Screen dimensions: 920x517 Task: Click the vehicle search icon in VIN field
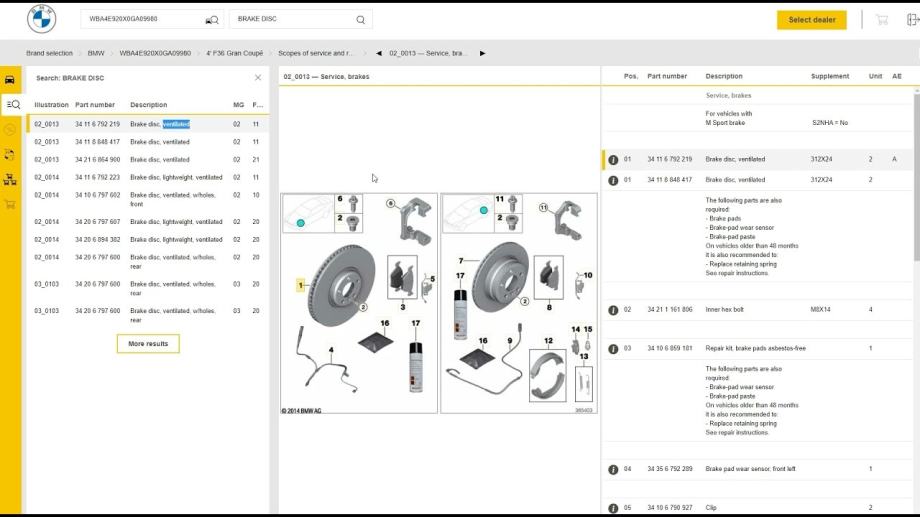(212, 20)
